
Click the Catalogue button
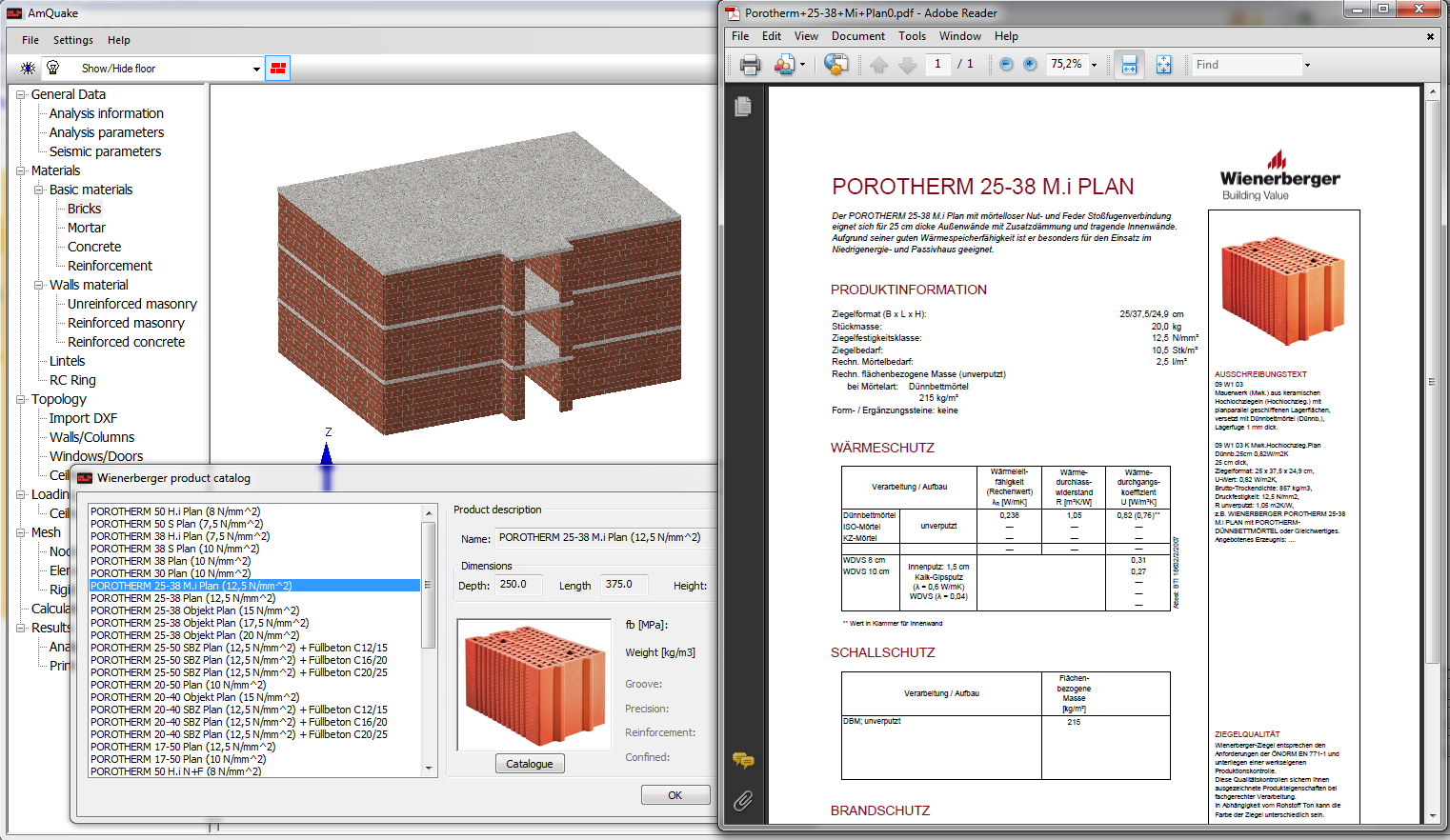click(530, 764)
